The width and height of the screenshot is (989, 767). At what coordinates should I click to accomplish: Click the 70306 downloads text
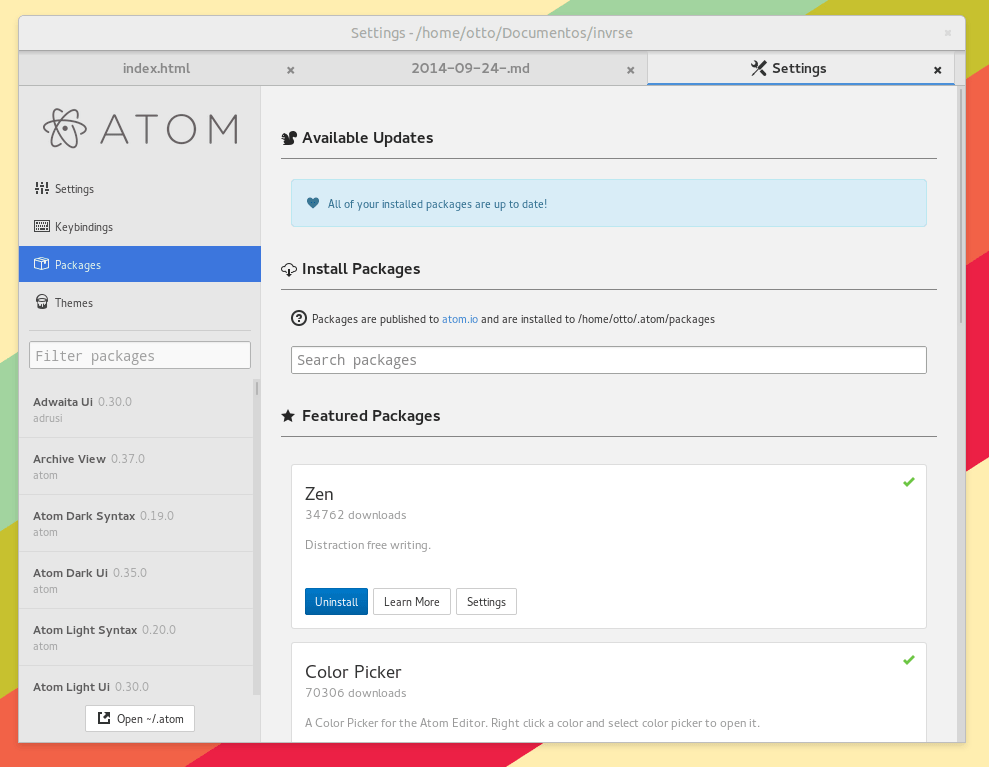[356, 693]
